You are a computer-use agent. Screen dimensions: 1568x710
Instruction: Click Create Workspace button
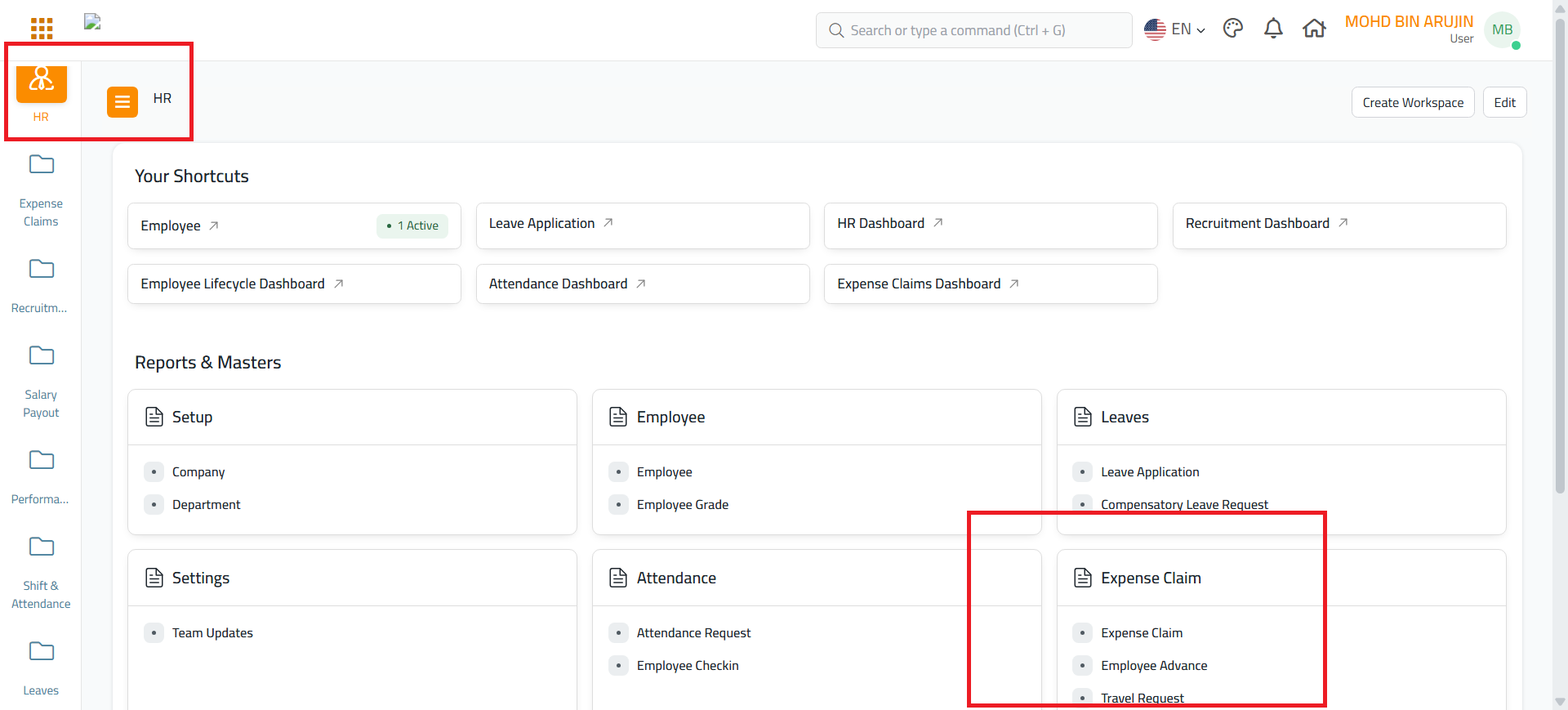pyautogui.click(x=1412, y=103)
